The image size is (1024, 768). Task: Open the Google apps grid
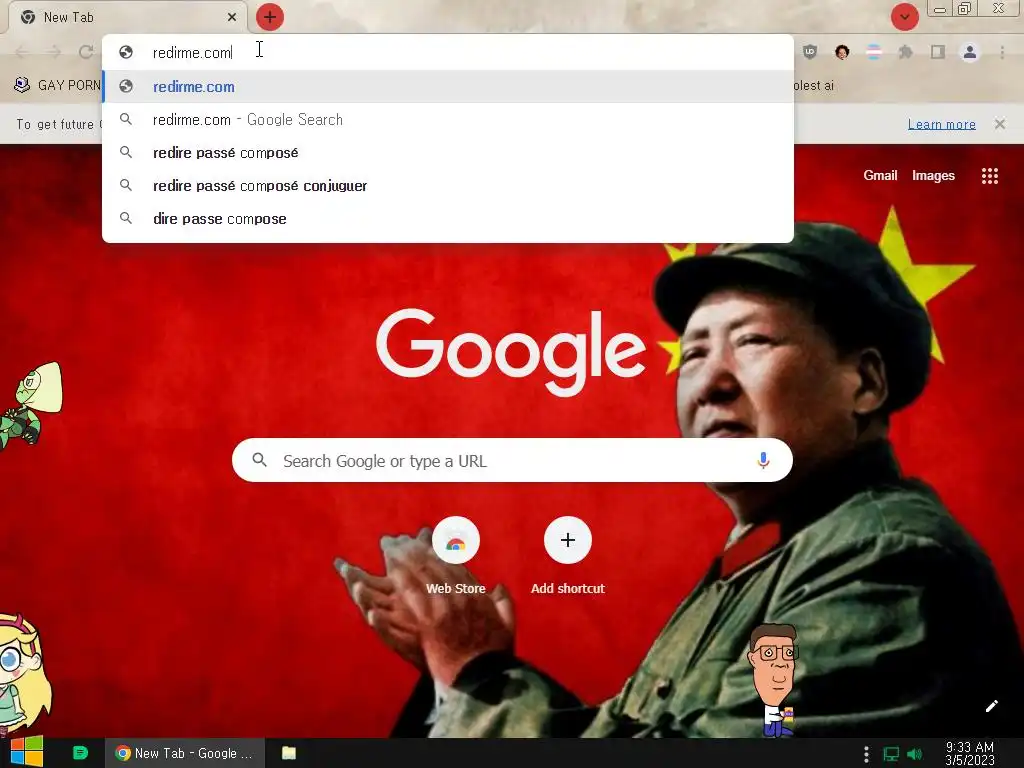coord(989,176)
